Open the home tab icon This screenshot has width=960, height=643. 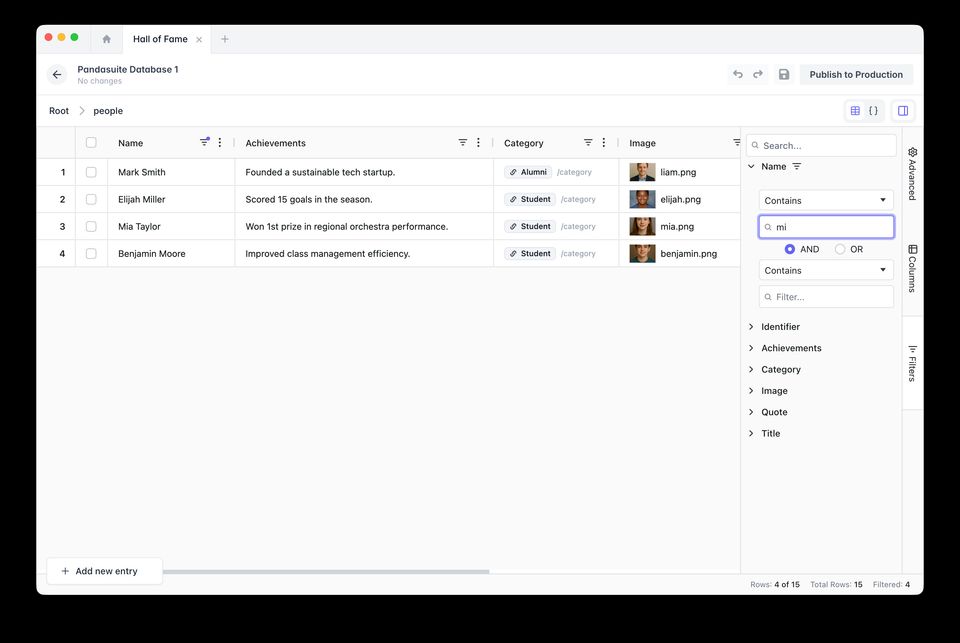point(107,39)
